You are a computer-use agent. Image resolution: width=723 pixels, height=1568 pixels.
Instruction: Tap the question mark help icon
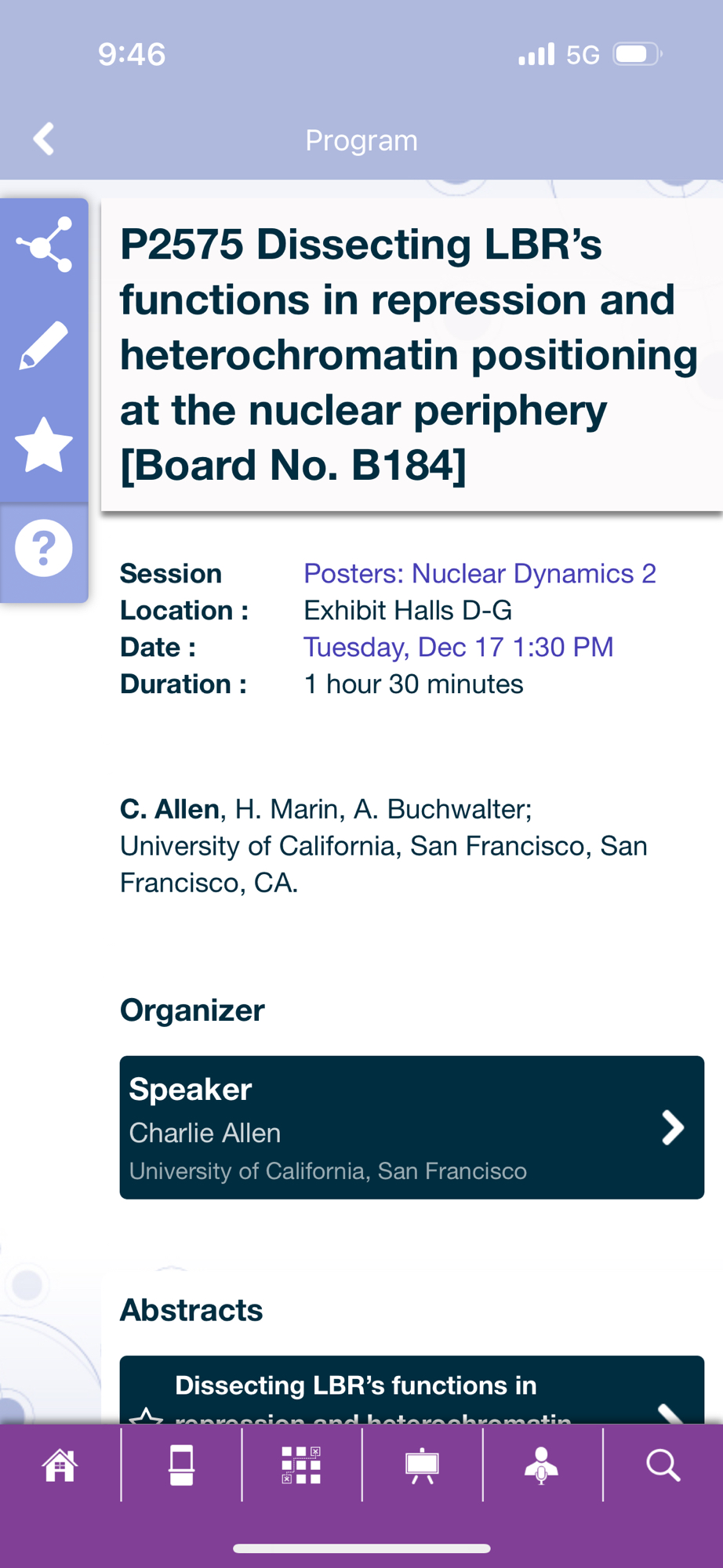pos(44,548)
